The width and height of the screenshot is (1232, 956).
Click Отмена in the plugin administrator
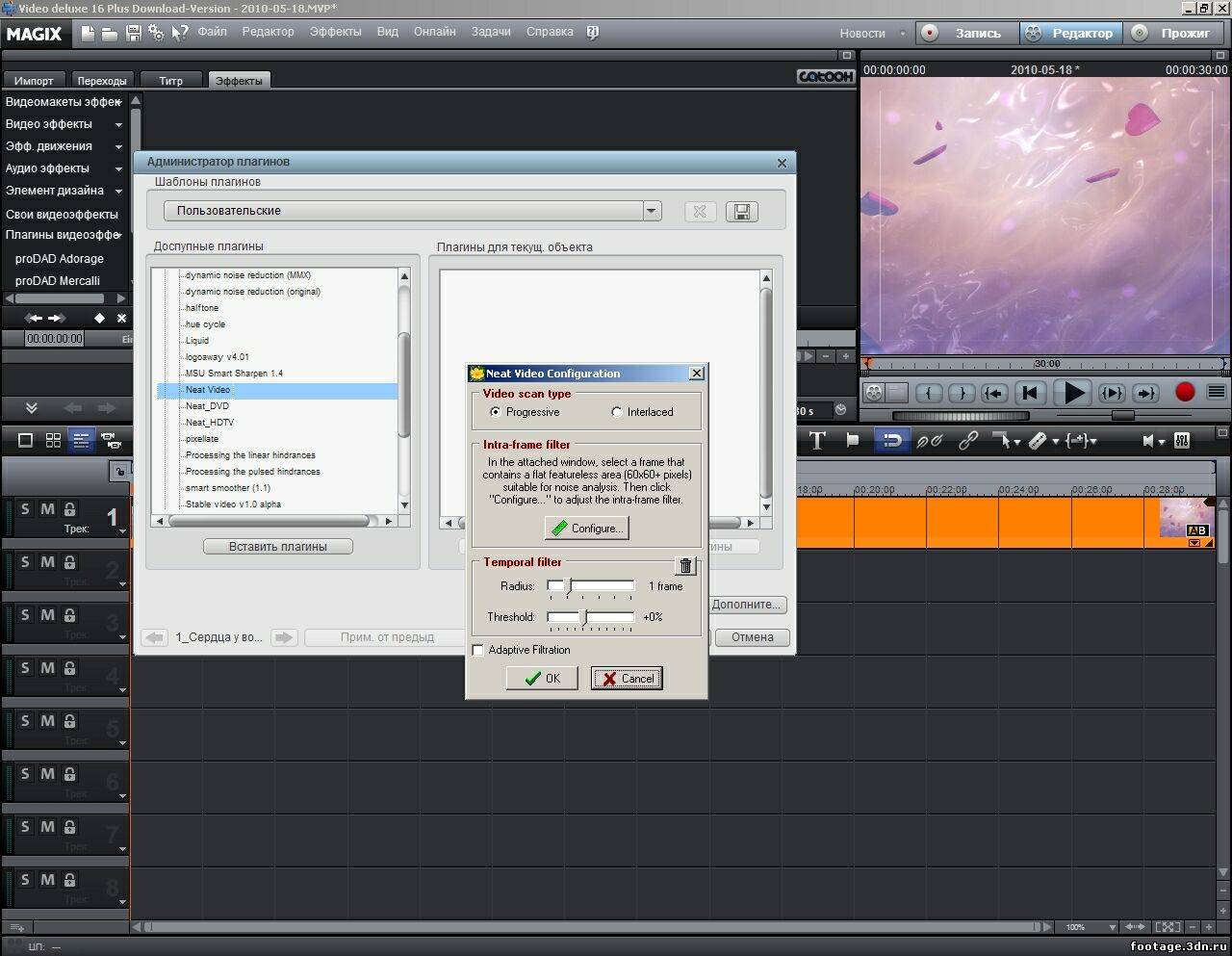pos(752,637)
